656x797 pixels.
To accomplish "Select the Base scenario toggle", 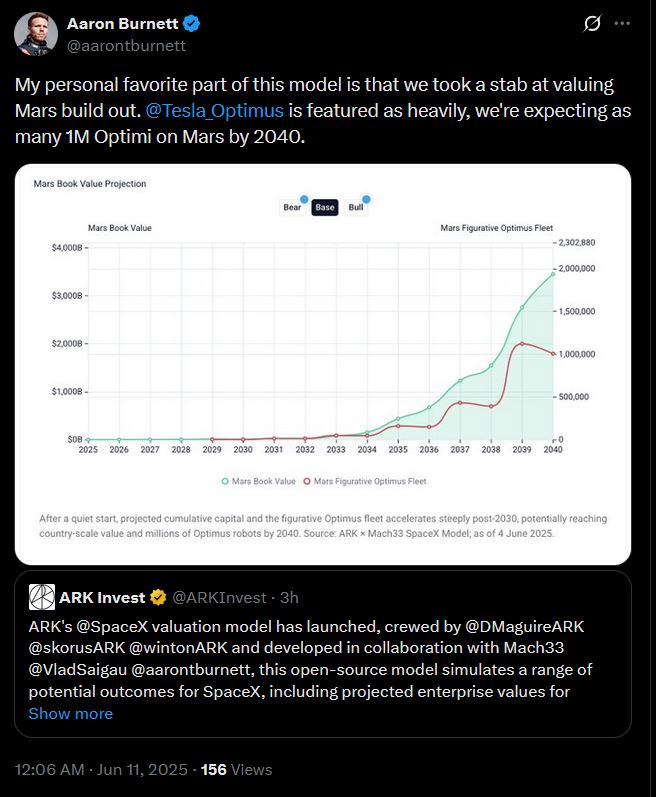I will tap(325, 207).
